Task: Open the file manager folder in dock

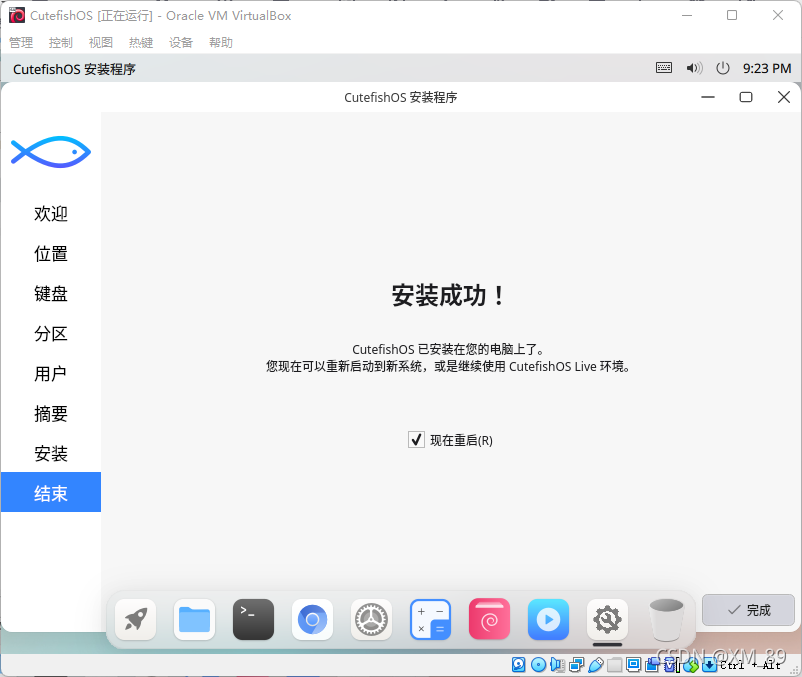Action: click(194, 619)
